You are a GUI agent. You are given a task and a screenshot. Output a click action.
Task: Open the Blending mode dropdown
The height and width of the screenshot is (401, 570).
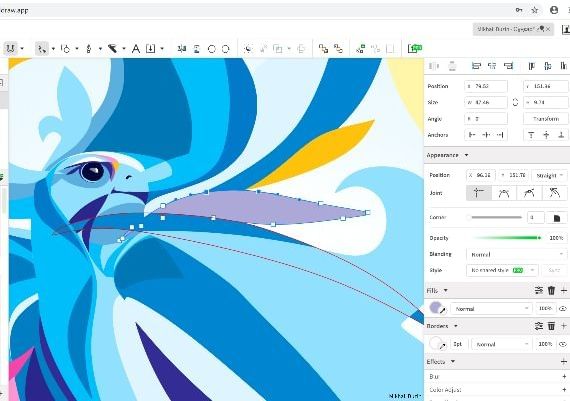[x=516, y=254]
